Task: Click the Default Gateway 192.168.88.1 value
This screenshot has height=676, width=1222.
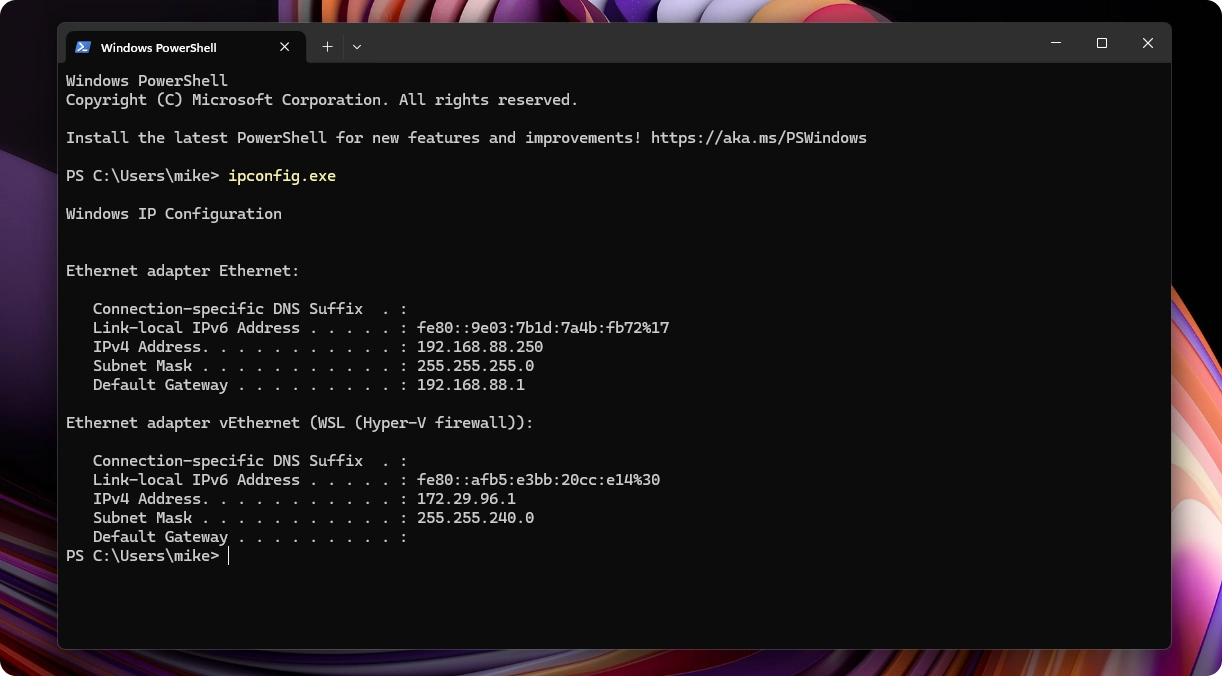Action: coord(470,385)
